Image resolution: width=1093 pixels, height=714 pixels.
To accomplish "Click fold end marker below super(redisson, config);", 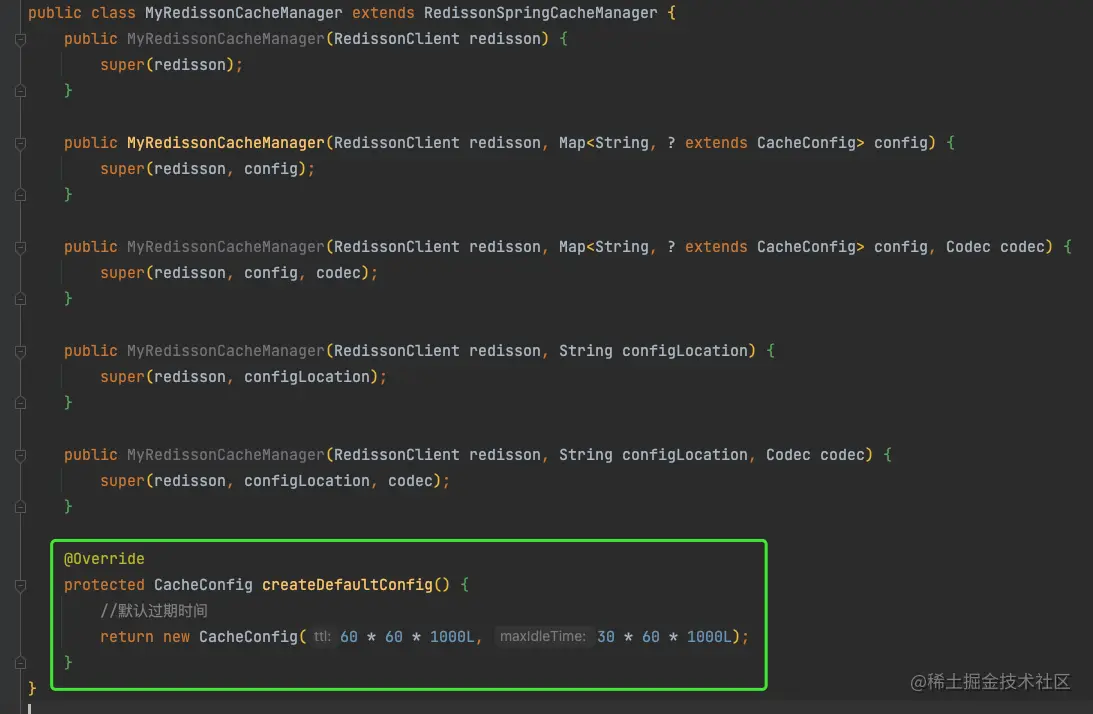I will (20, 195).
